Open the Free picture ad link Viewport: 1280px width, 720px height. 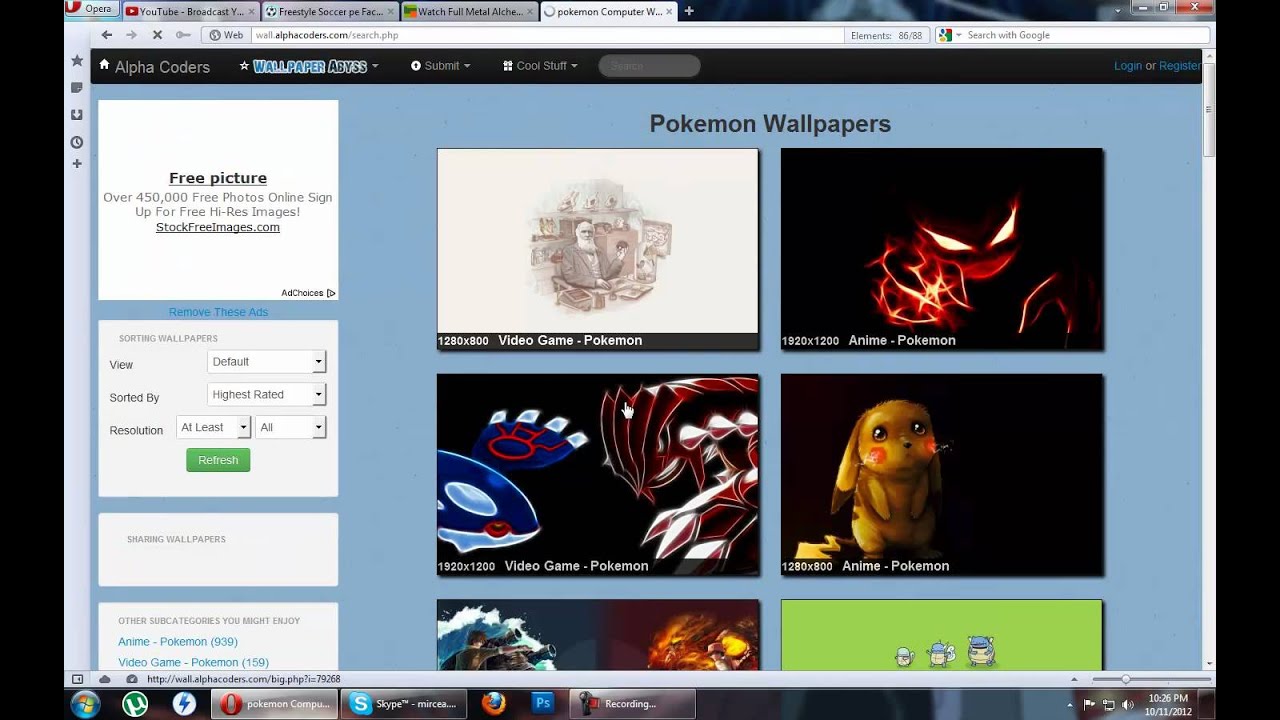218,178
